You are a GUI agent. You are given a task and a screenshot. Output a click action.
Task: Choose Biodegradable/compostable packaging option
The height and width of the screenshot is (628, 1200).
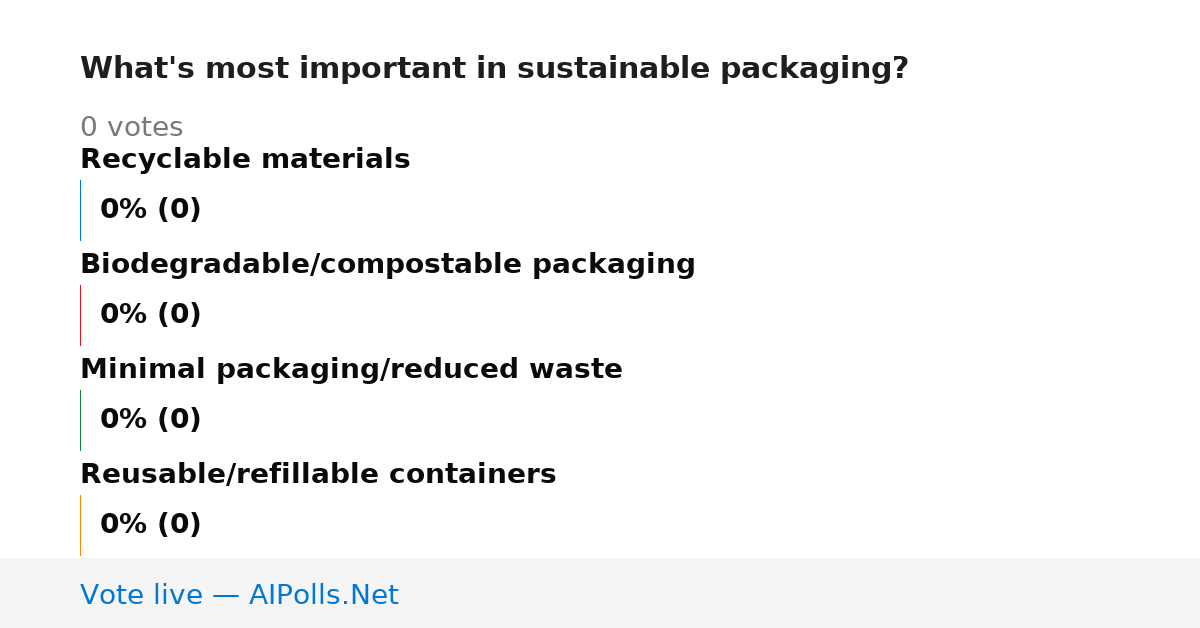(x=388, y=265)
